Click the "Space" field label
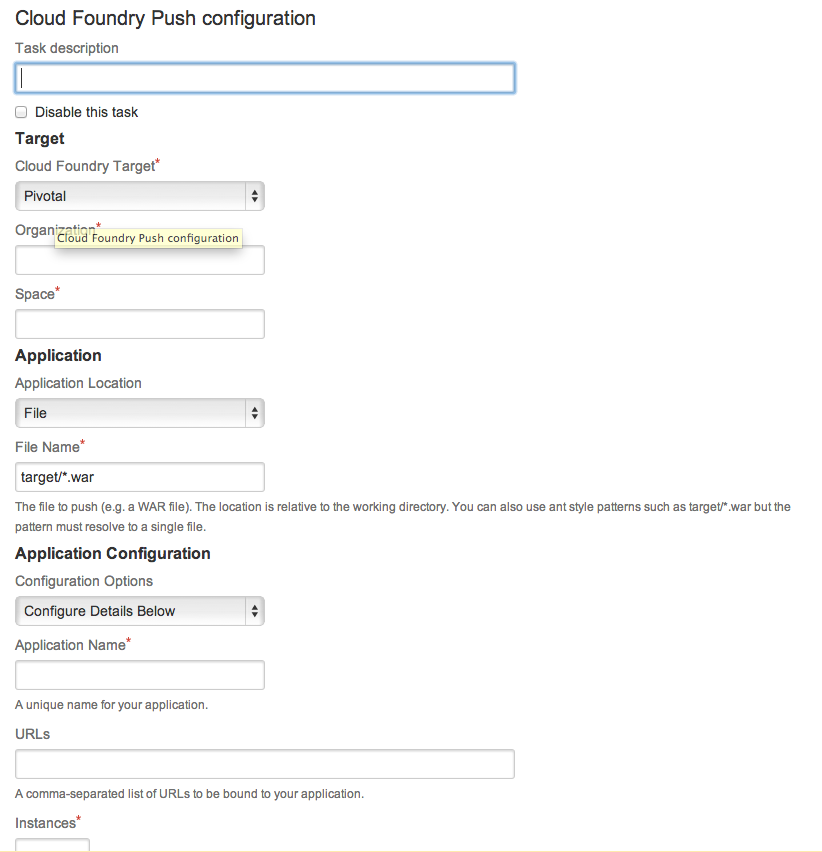This screenshot has width=822, height=852. [x=35, y=294]
